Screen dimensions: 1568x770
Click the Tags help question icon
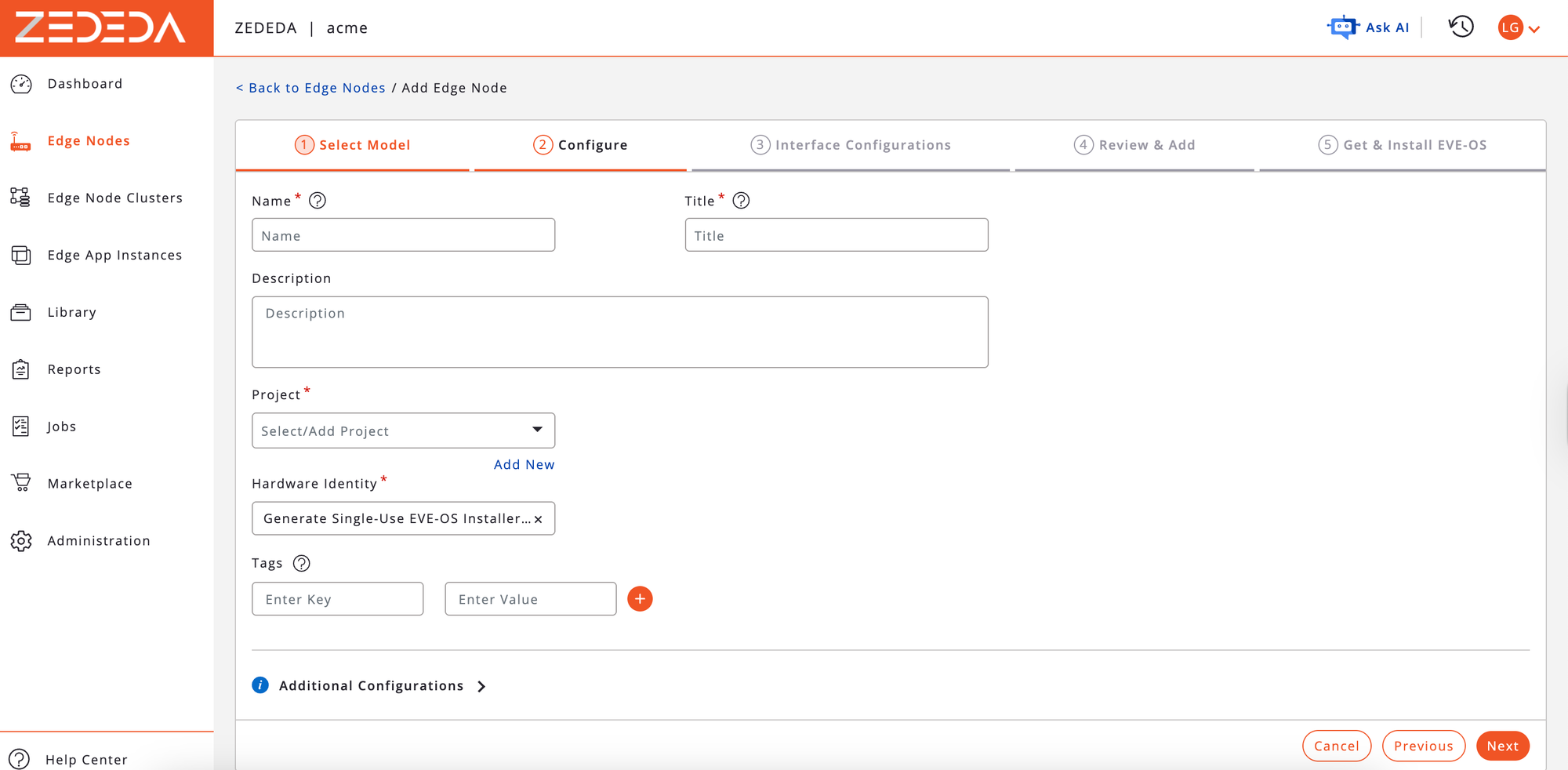click(301, 563)
